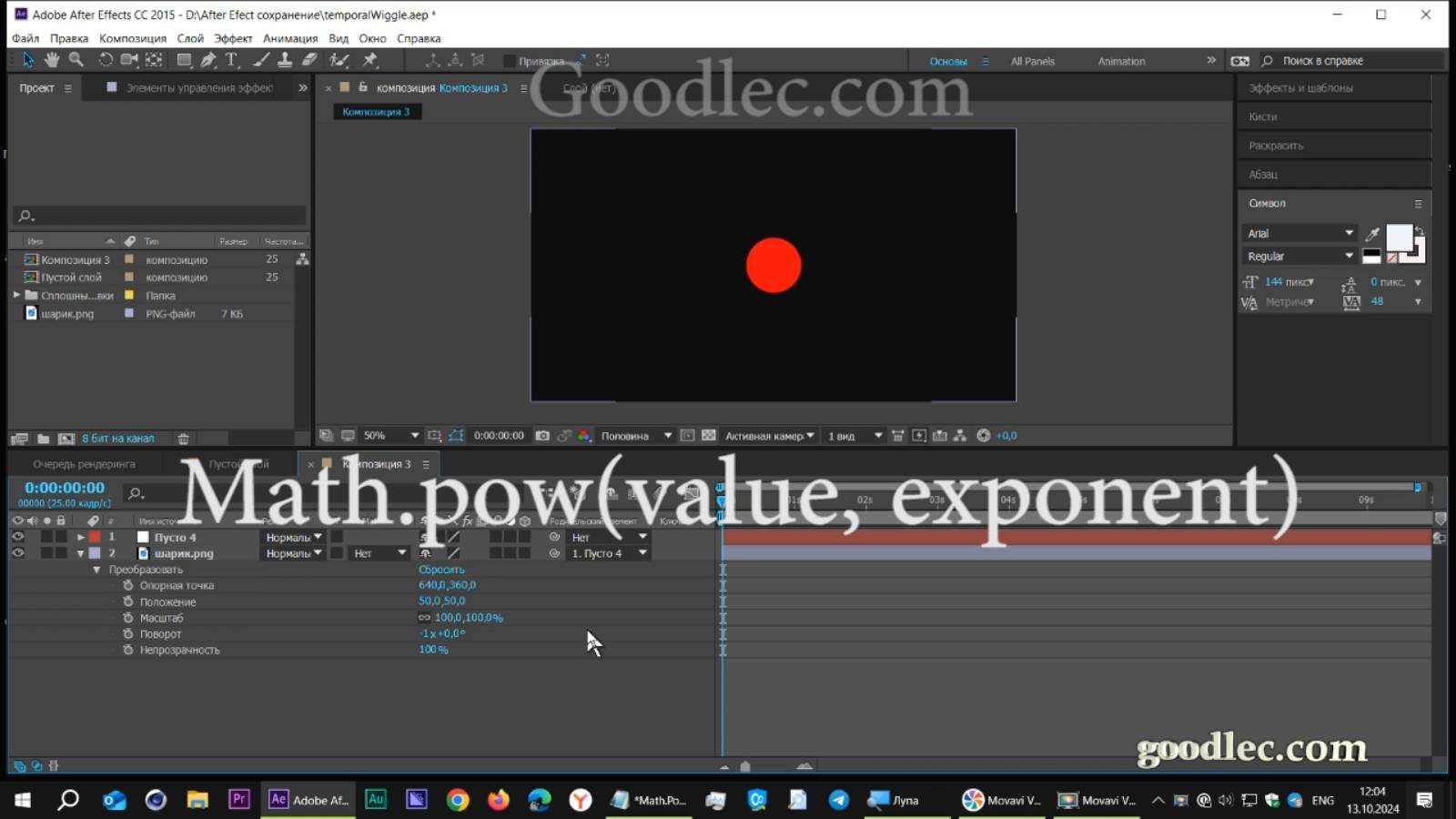Click the Композиция 3 breadcrumb in viewer
Screen dimensions: 1456x819
376,112
